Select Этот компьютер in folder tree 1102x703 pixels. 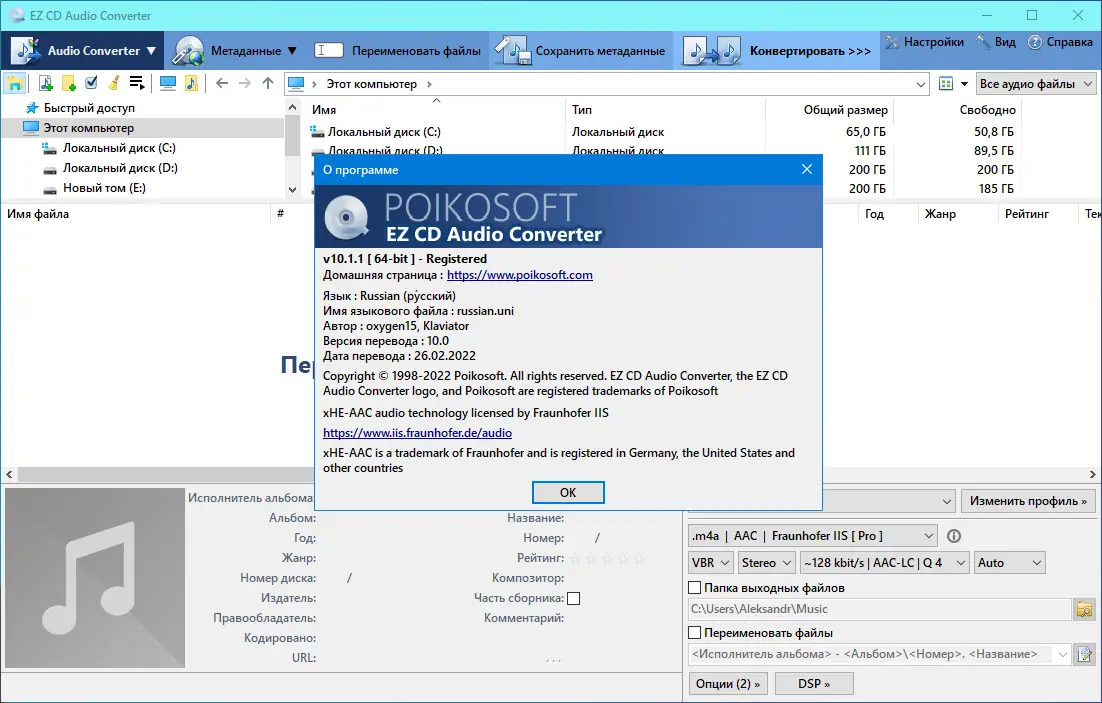pyautogui.click(x=89, y=128)
